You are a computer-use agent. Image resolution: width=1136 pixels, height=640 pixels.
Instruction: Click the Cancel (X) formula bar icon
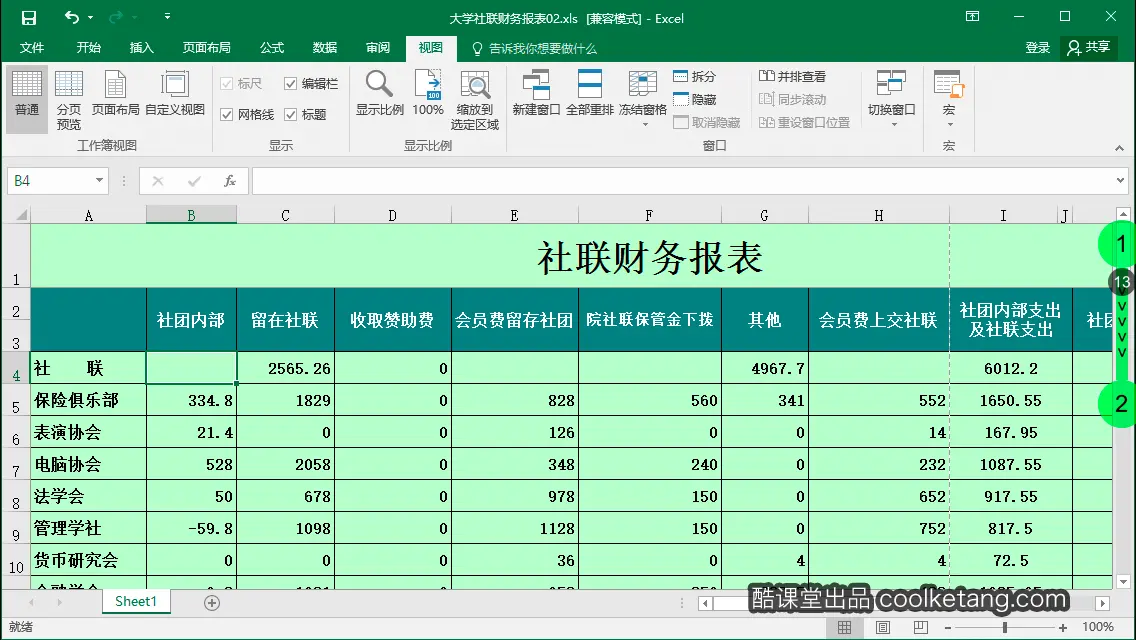157,181
